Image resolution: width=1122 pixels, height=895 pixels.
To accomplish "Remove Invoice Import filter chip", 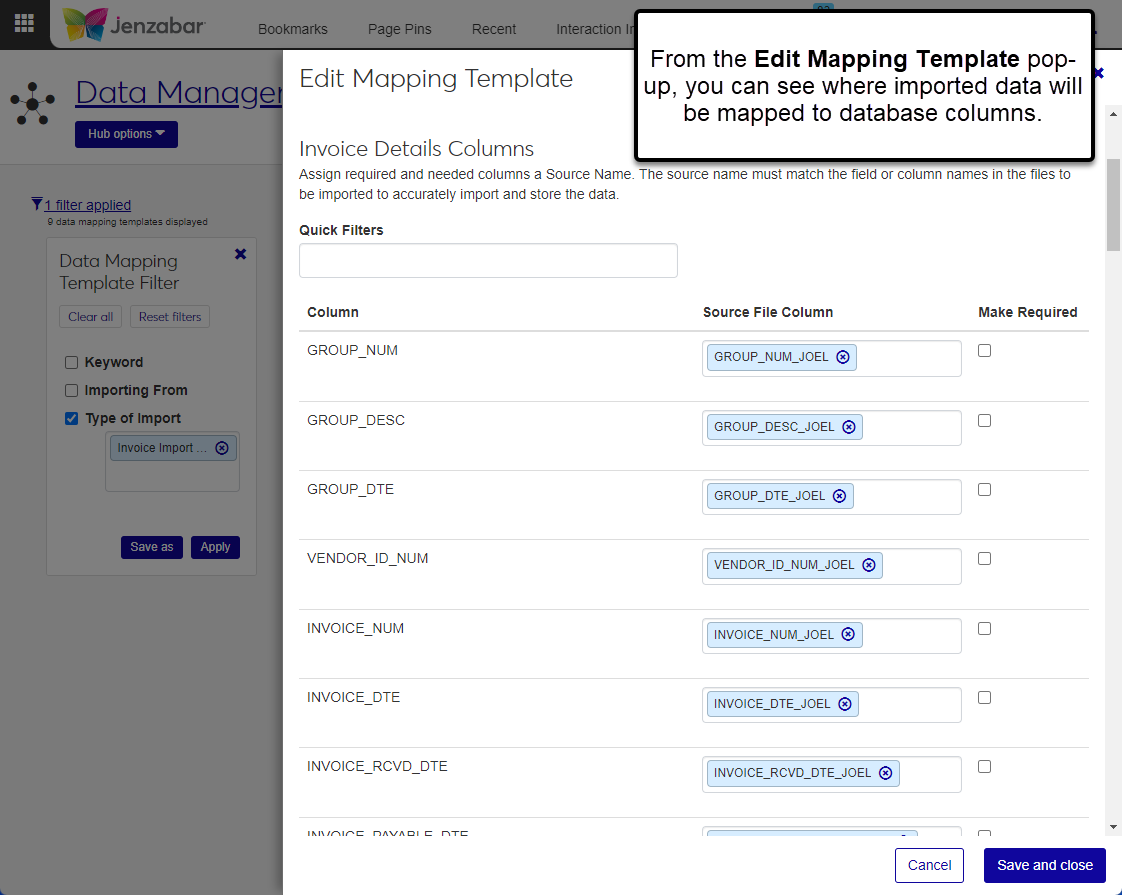I will tap(222, 448).
